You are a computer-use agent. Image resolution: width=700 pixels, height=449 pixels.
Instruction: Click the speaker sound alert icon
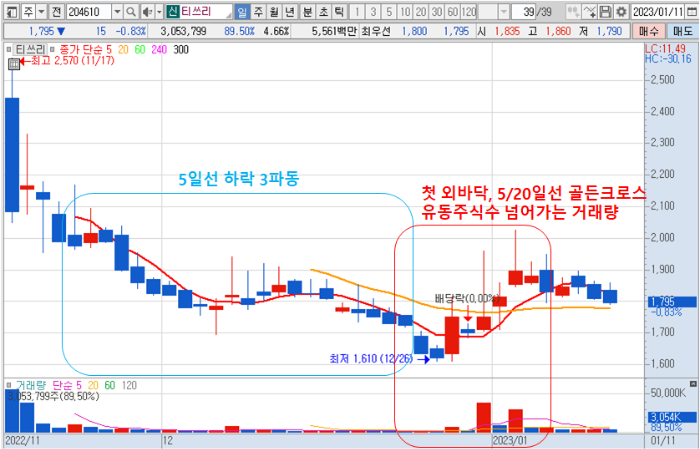coord(147,12)
